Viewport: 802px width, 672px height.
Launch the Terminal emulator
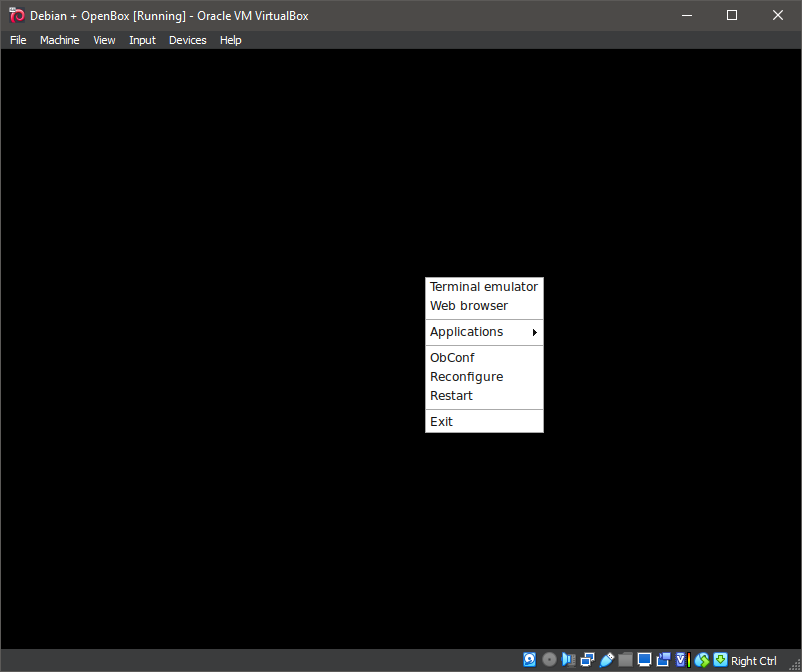484,286
